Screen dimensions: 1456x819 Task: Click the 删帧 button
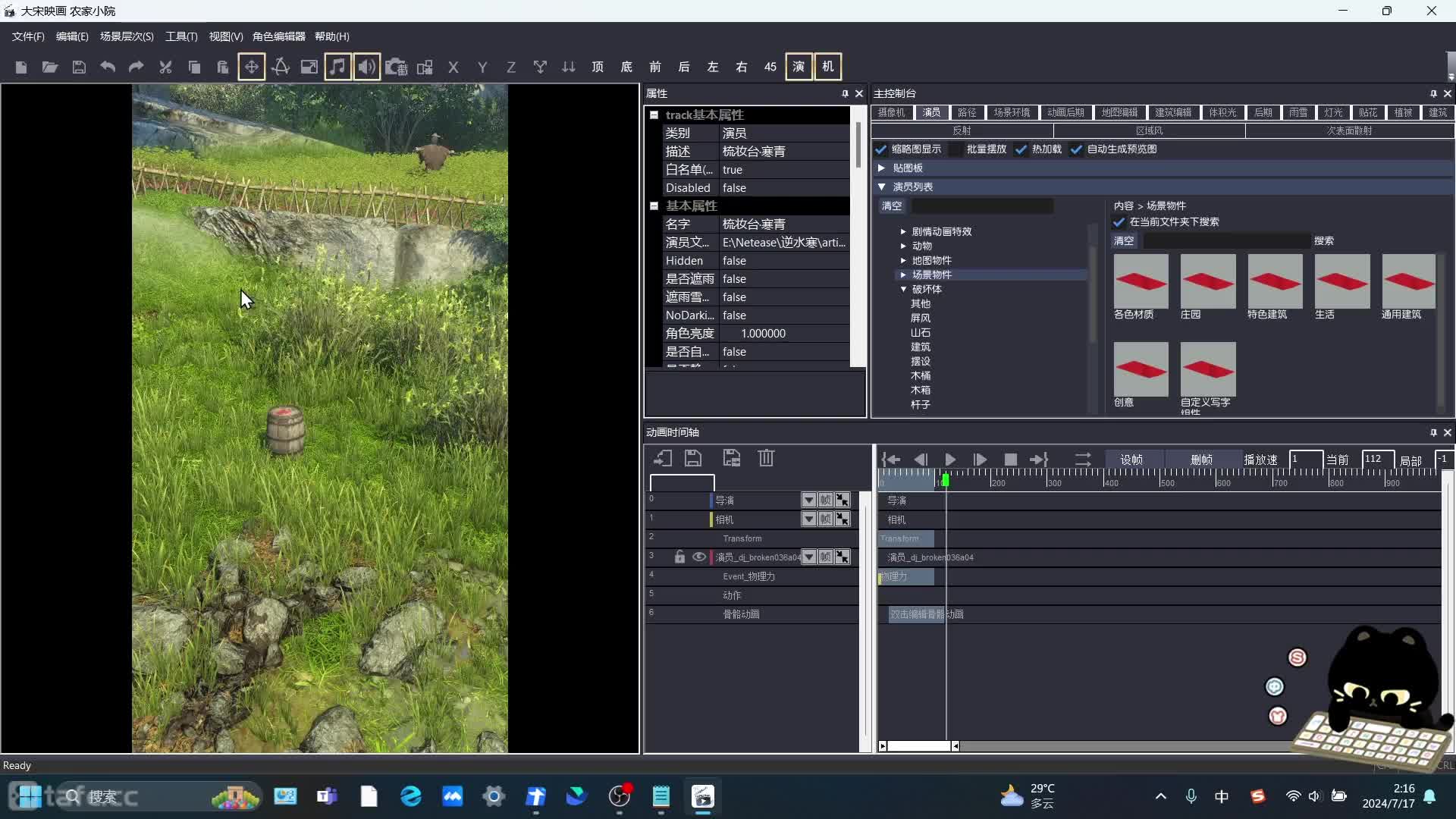pyautogui.click(x=1201, y=460)
